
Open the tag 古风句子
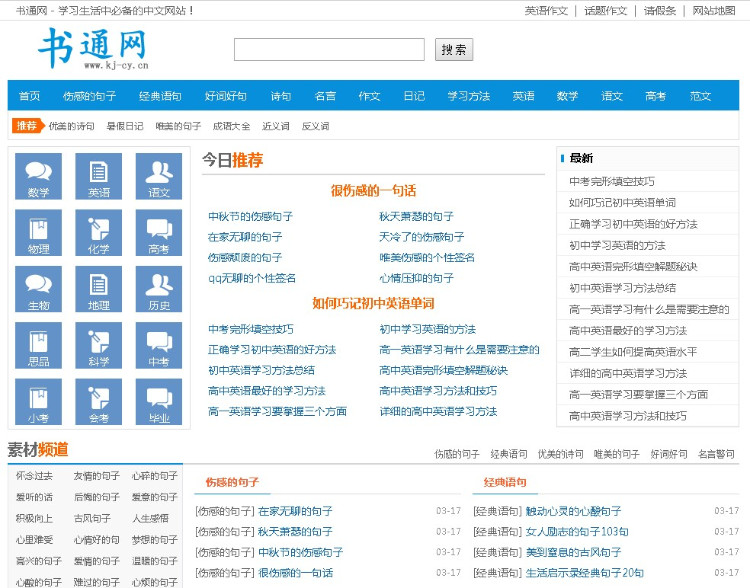coord(92,518)
